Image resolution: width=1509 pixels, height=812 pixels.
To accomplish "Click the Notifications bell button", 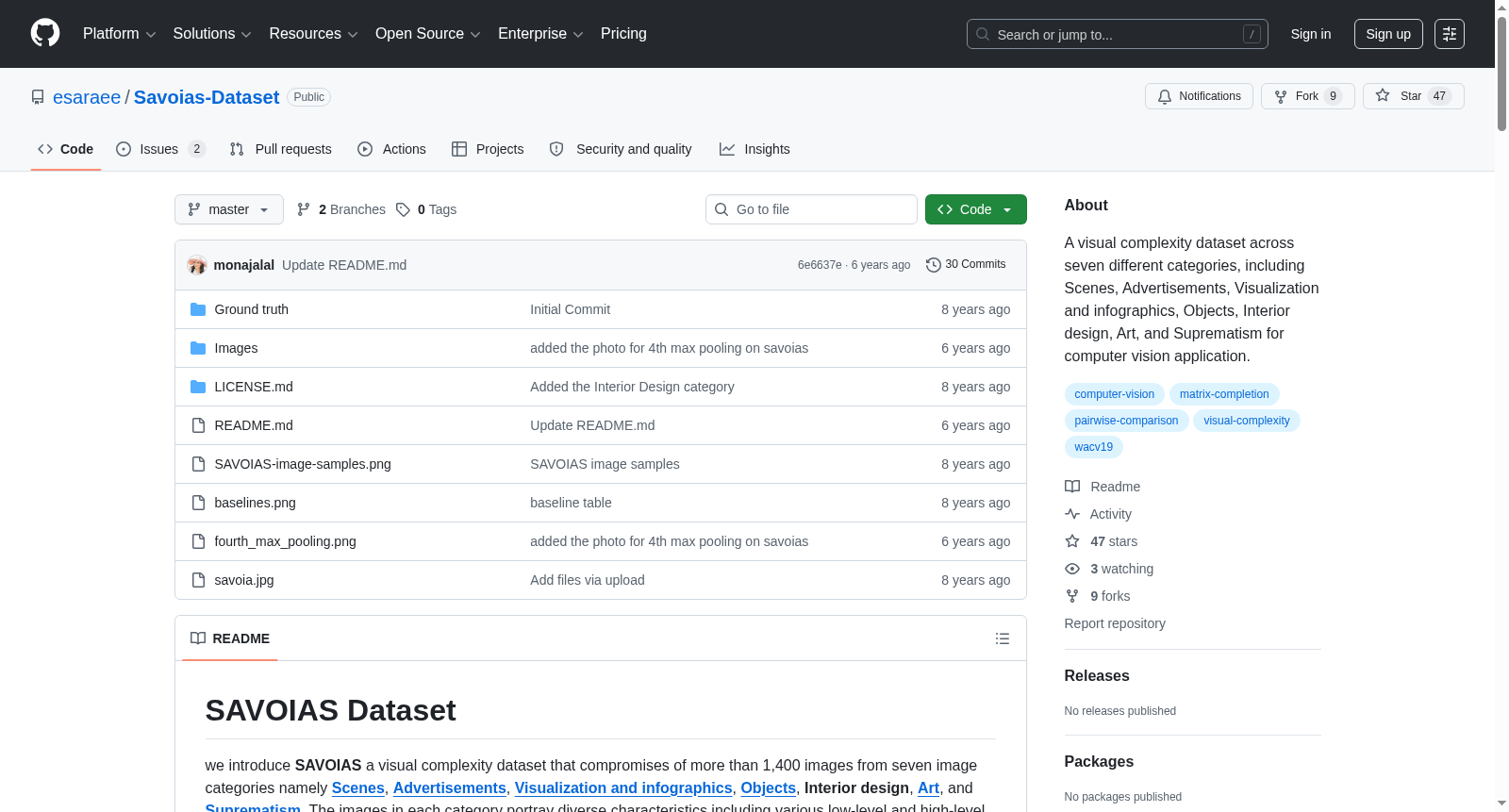I will 1199,96.
